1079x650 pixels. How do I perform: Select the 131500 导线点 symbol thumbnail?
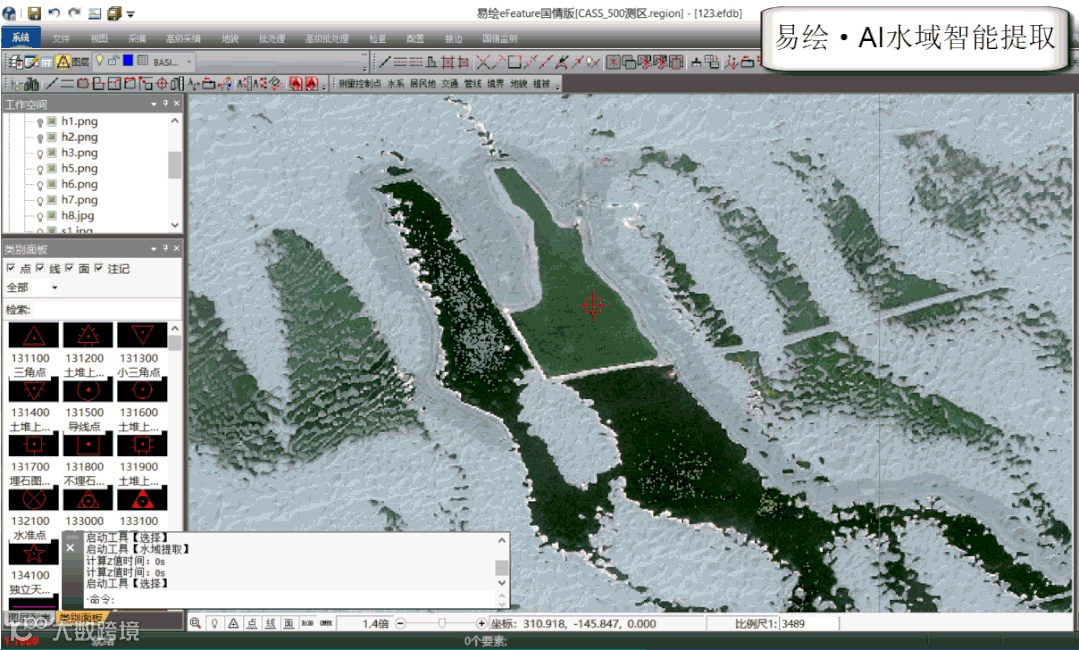(x=87, y=390)
